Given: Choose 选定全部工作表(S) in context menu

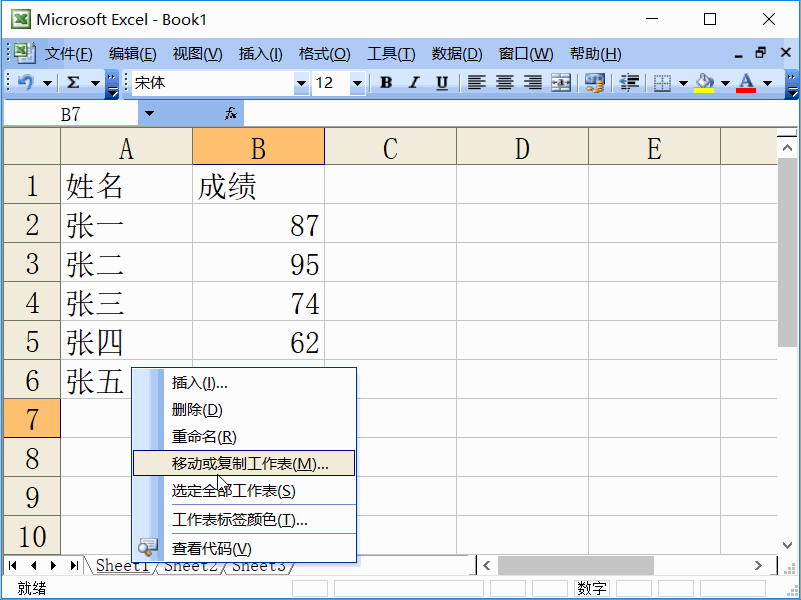Looking at the screenshot, I should coord(244,491).
